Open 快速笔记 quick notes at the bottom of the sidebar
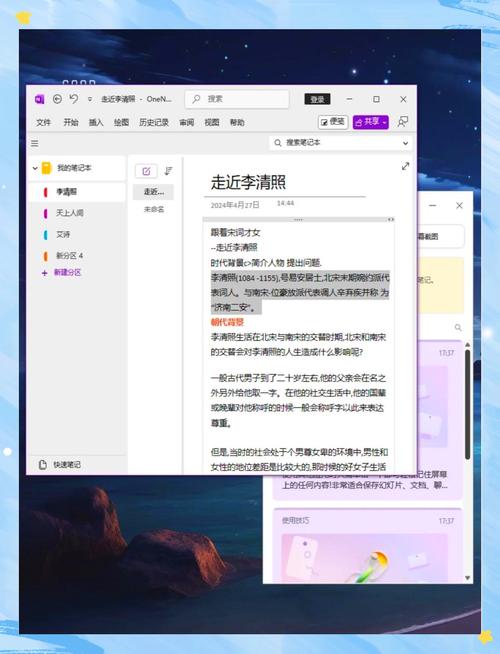The width and height of the screenshot is (500, 654). pyautogui.click(x=77, y=465)
